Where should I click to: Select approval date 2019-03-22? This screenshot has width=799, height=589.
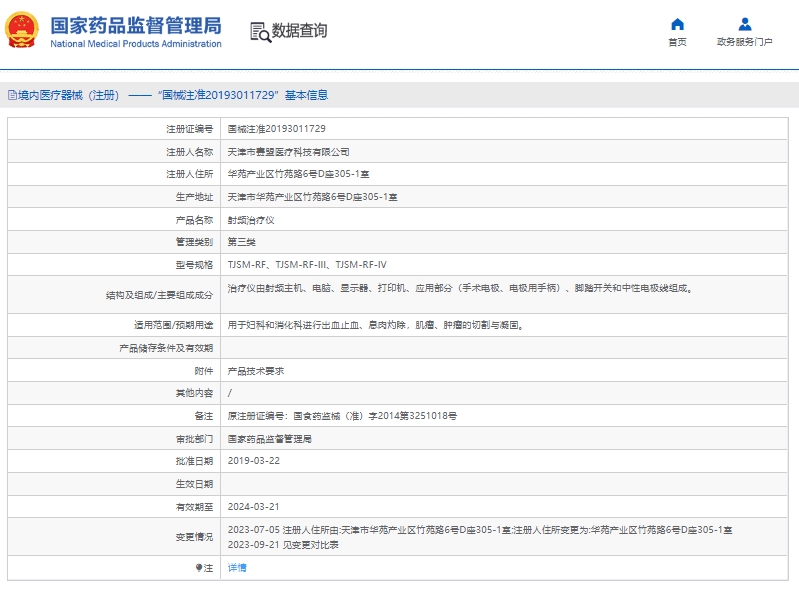coord(254,461)
